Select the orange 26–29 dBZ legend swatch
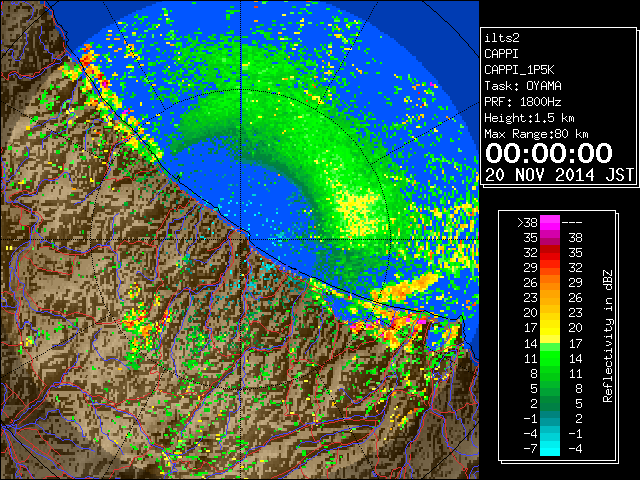 (x=550, y=283)
